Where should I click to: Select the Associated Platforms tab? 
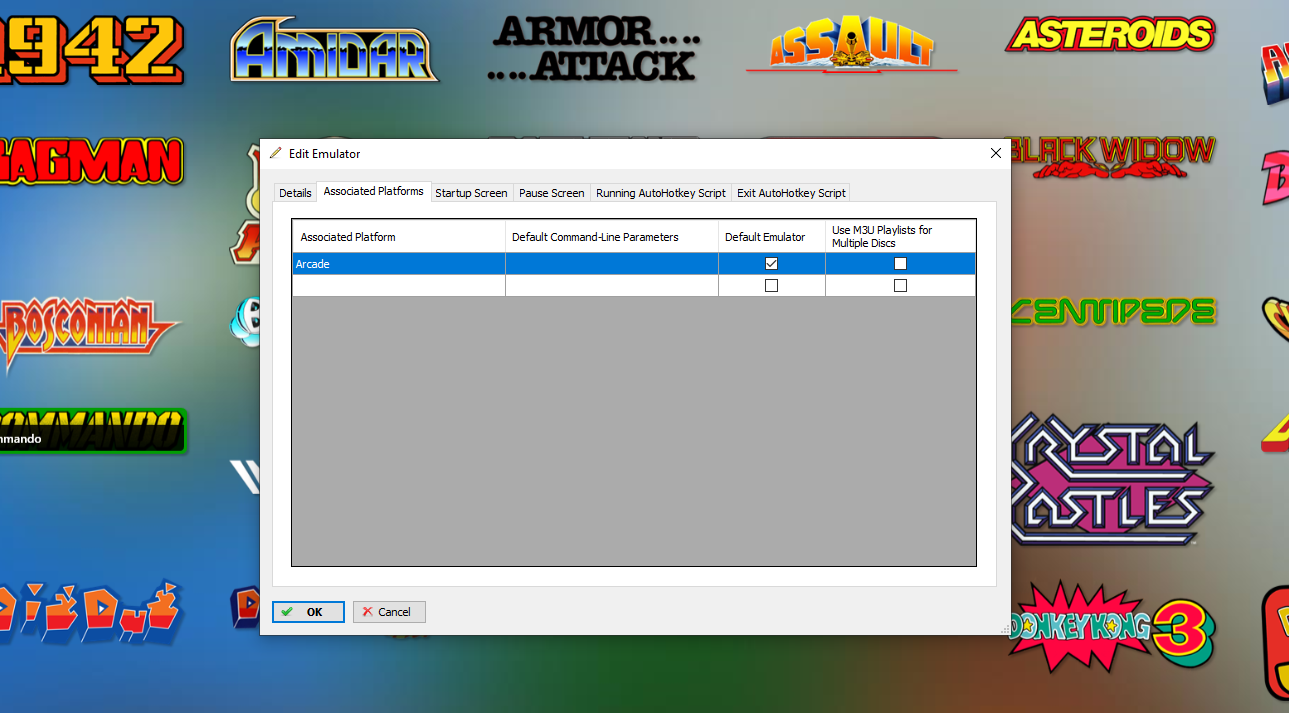click(x=374, y=191)
